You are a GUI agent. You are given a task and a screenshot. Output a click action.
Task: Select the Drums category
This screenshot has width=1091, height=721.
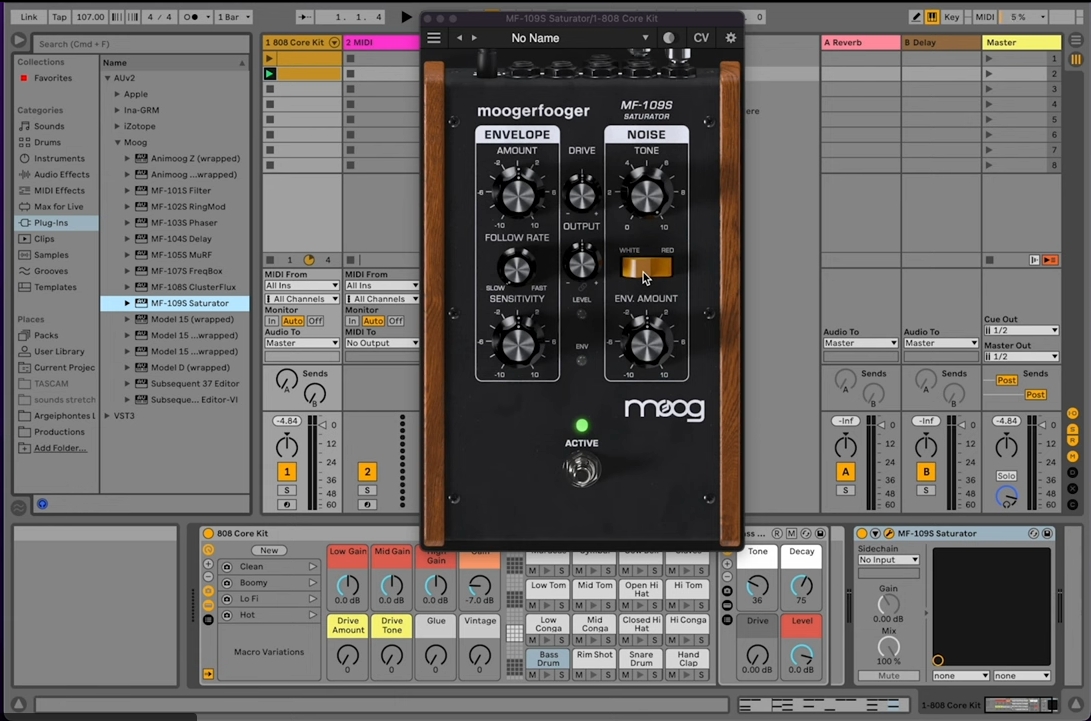coord(47,142)
